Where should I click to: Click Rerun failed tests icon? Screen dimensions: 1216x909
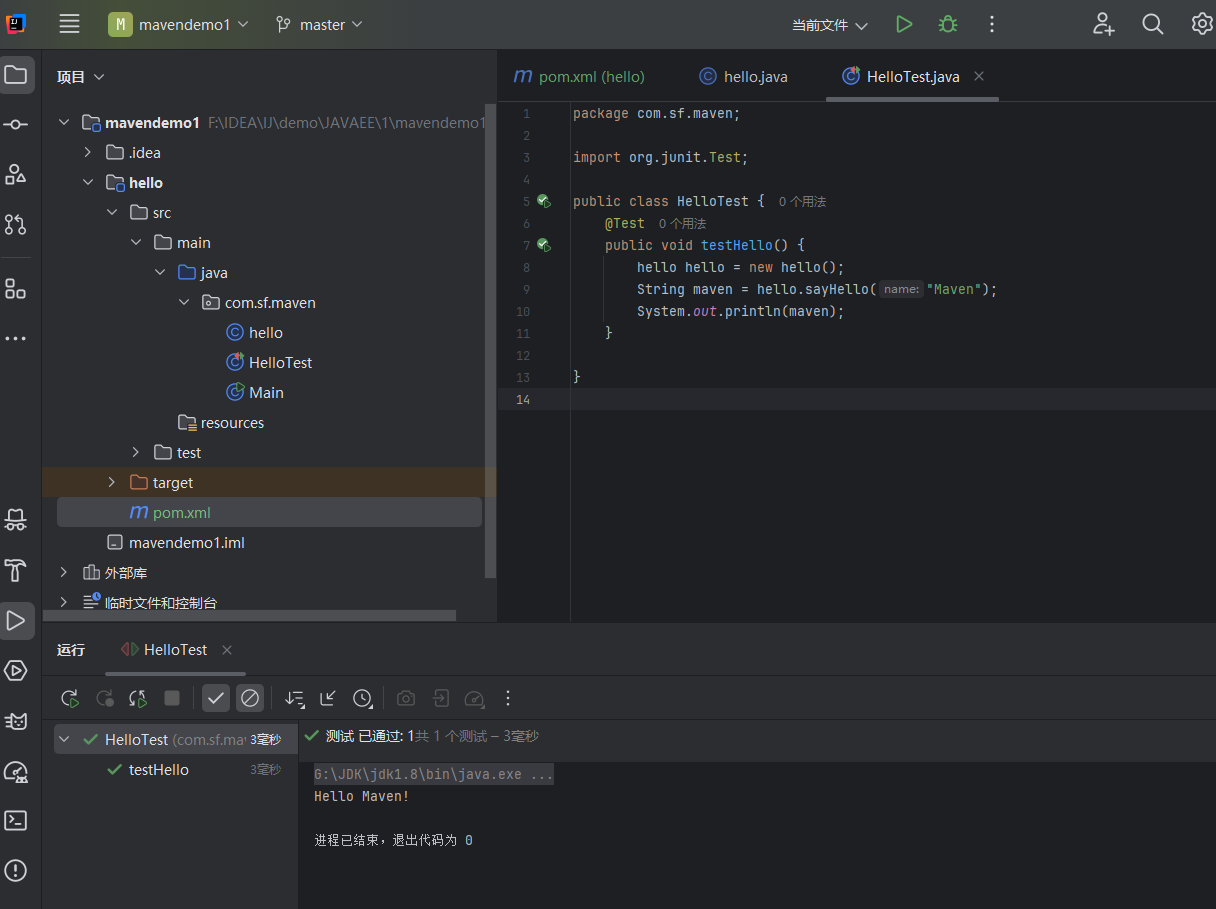coord(104,698)
